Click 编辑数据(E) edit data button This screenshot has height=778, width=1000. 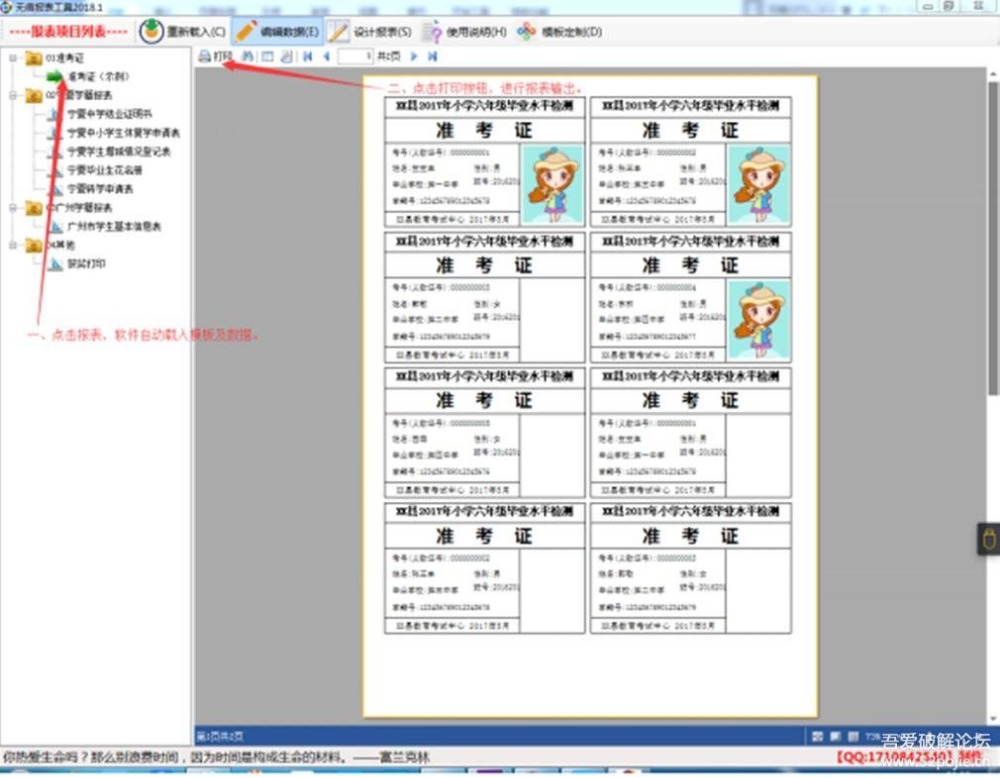277,32
